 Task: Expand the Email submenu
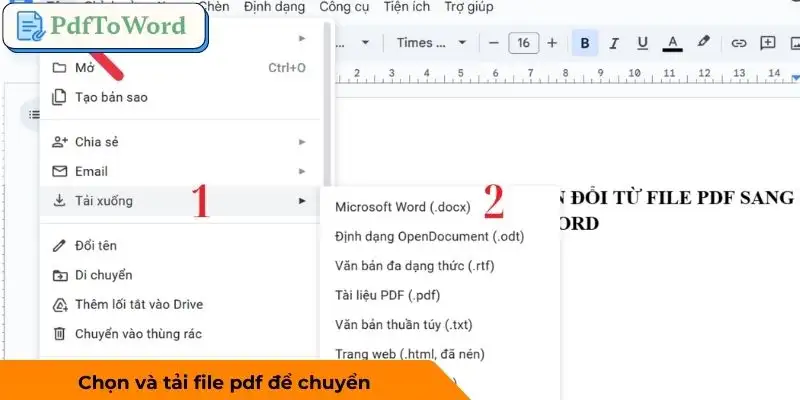pos(180,171)
